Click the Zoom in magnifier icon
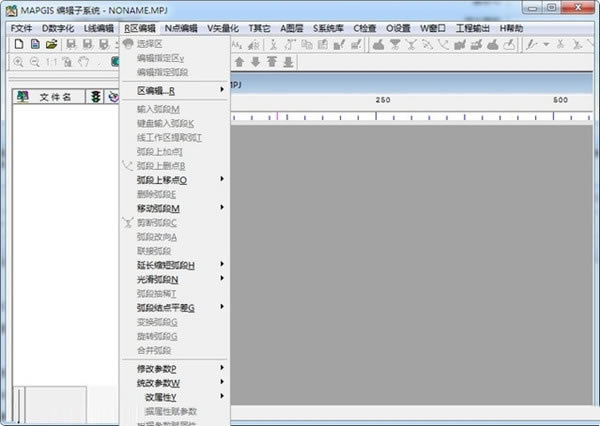600x426 pixels. 20,62
